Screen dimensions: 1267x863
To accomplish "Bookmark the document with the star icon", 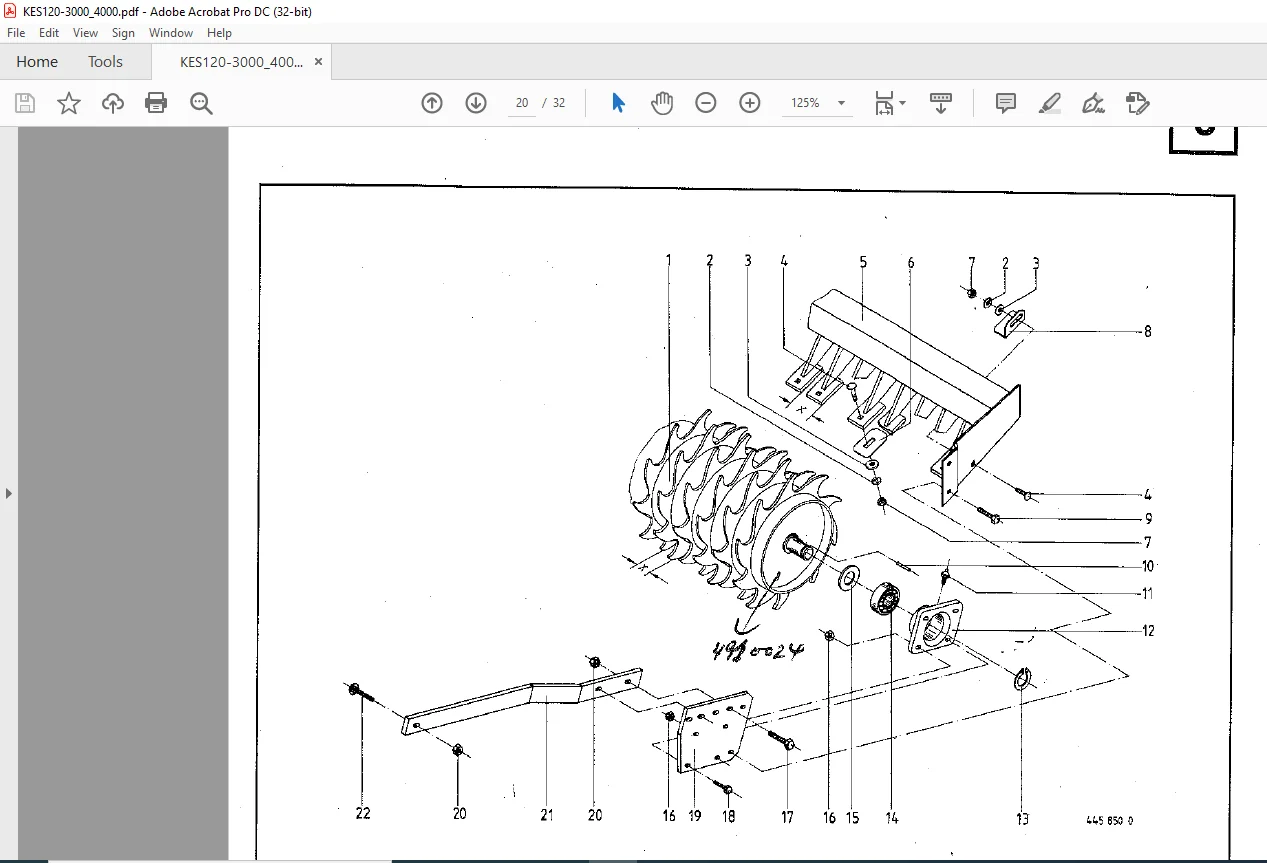I will coord(69,103).
